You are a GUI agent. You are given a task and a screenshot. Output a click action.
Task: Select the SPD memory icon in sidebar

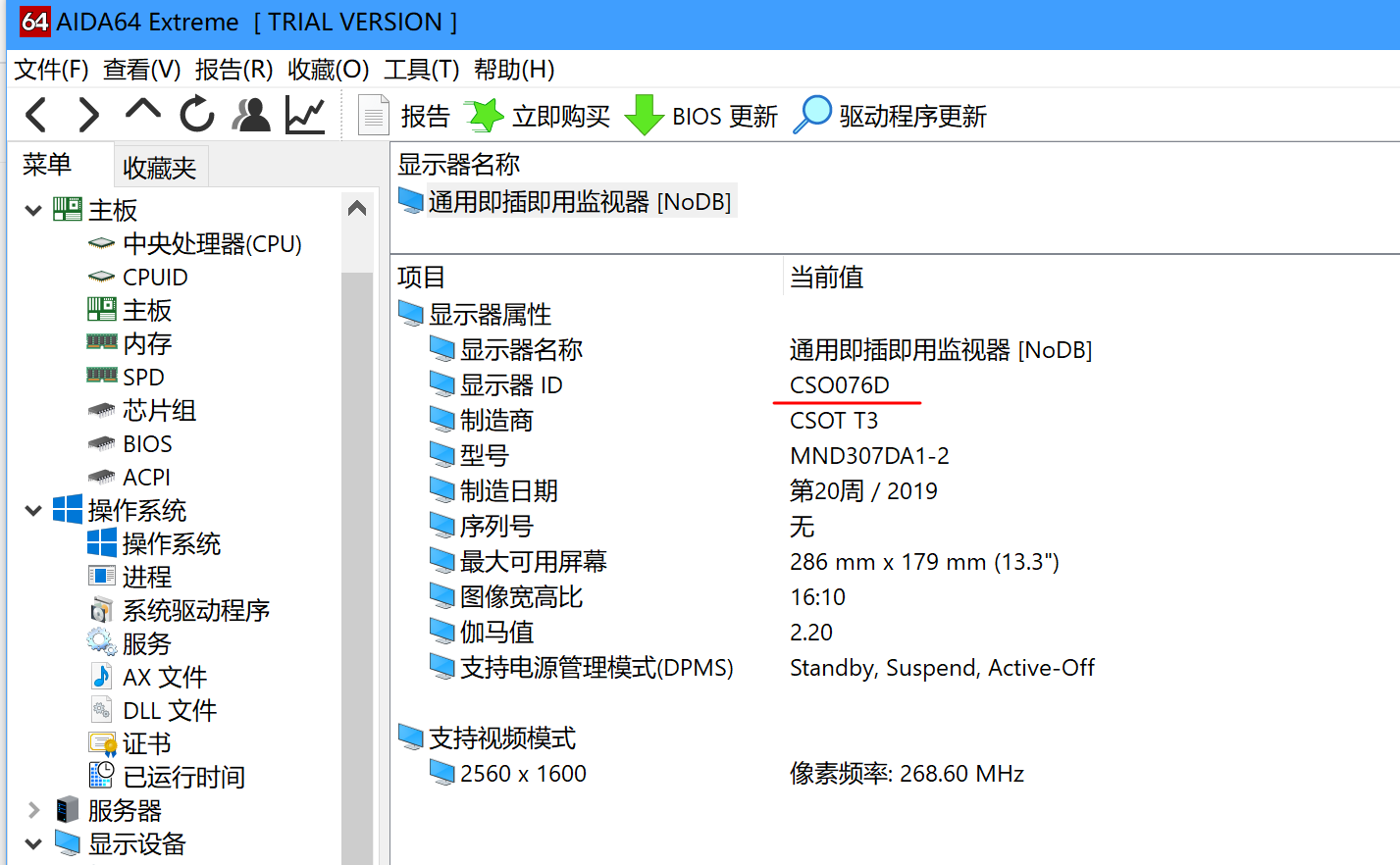click(100, 376)
